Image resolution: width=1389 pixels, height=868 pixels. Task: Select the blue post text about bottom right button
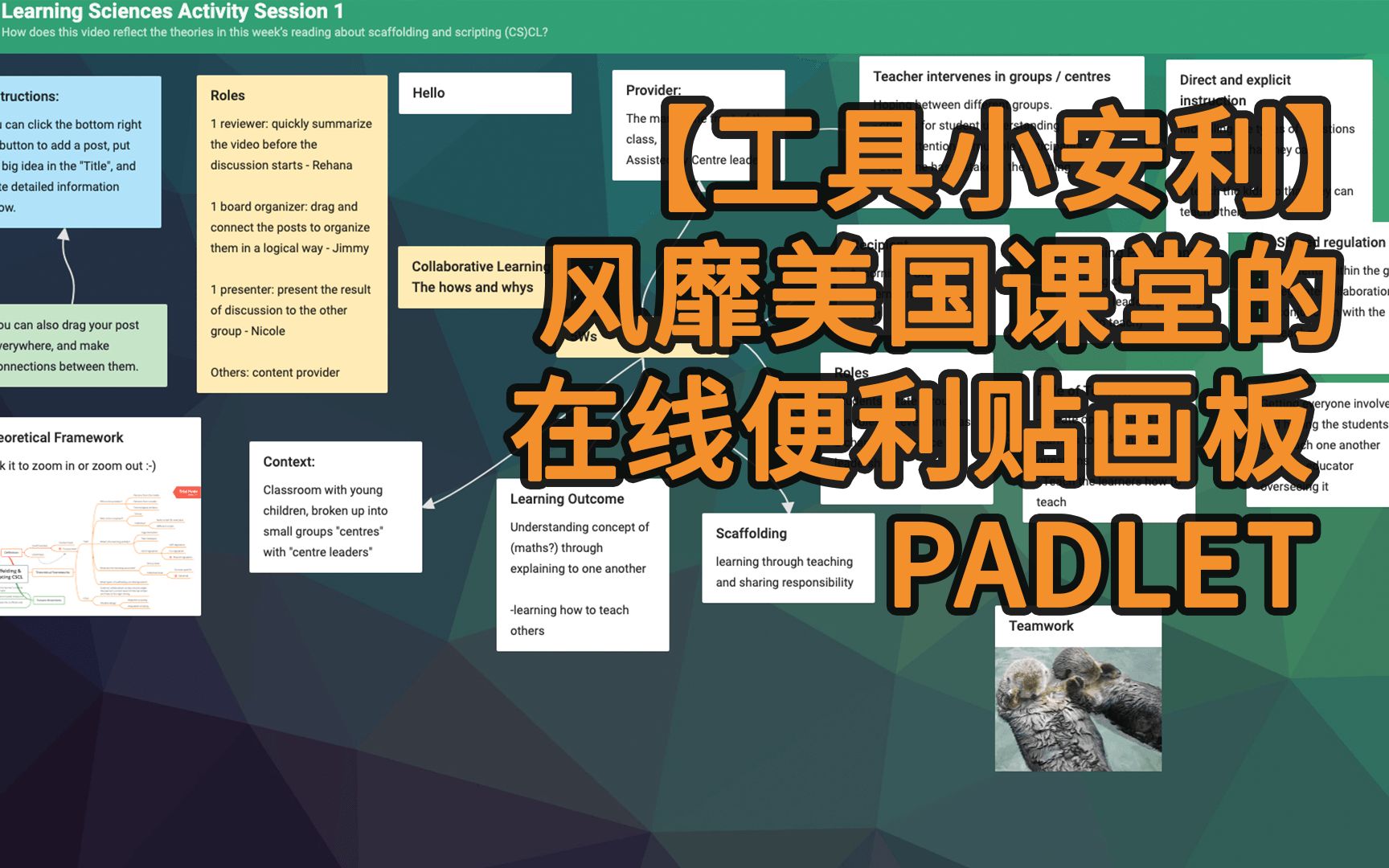pyautogui.click(x=71, y=166)
